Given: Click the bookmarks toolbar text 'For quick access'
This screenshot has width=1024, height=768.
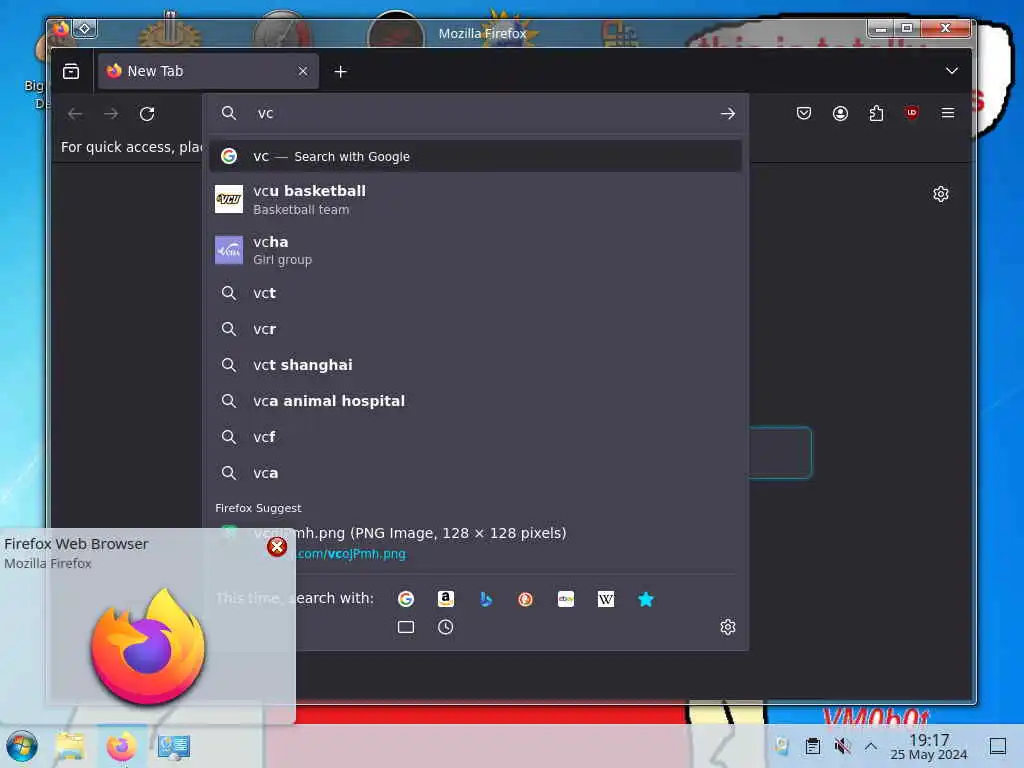Looking at the screenshot, I should tap(131, 147).
